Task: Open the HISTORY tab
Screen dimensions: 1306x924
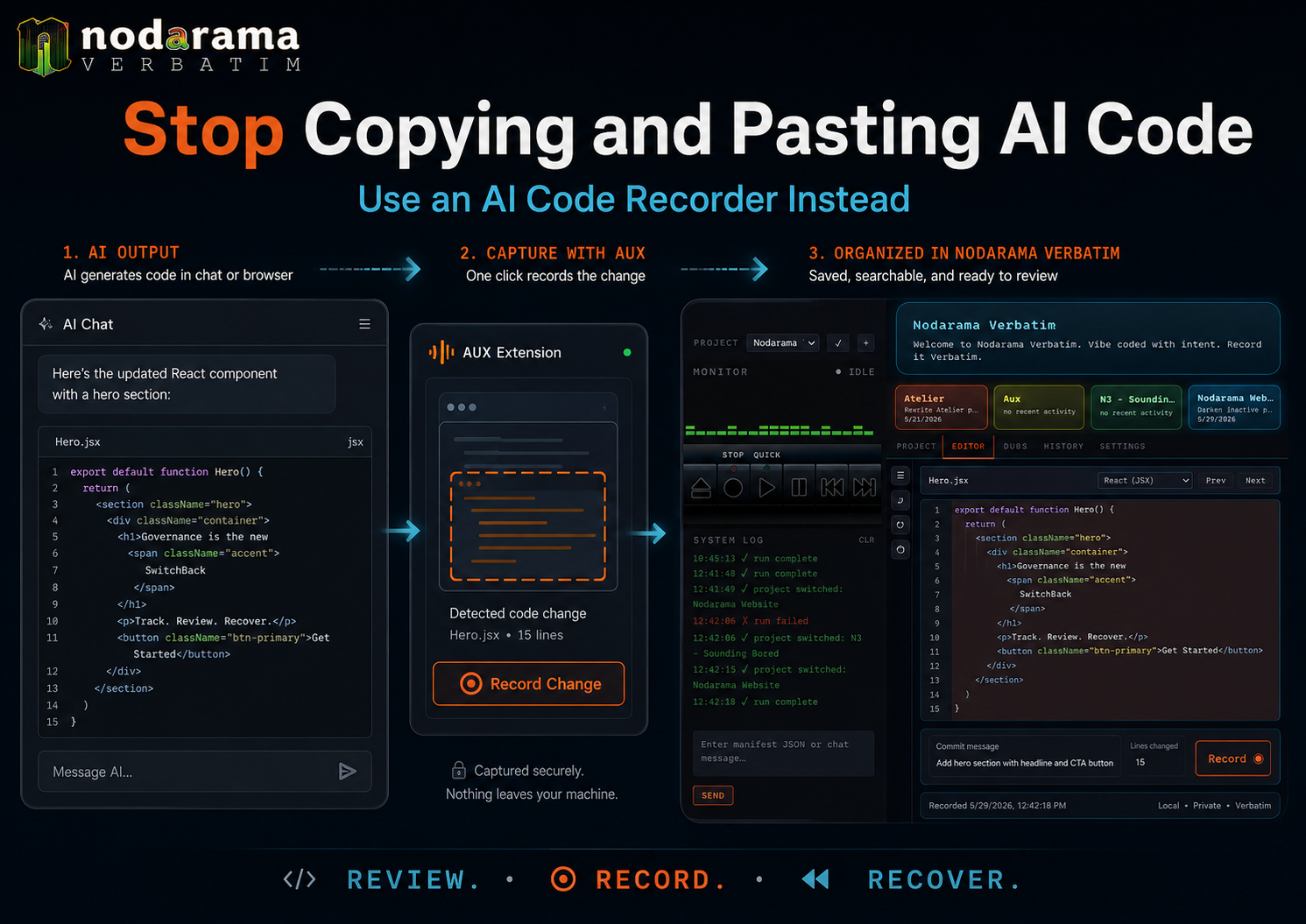Action: 1063,446
